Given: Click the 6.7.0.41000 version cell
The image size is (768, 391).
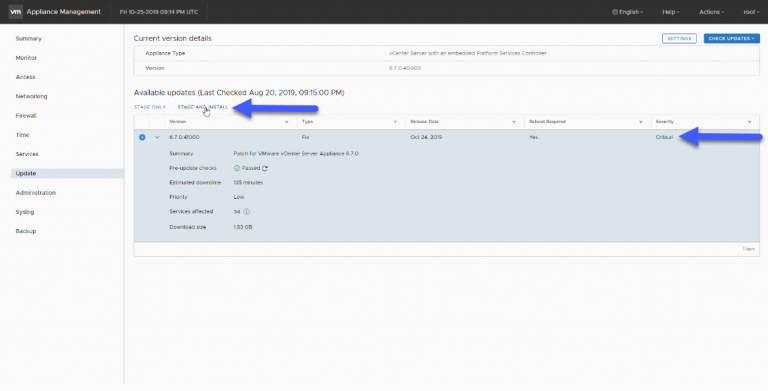Looking at the screenshot, I should pyautogui.click(x=184, y=137).
